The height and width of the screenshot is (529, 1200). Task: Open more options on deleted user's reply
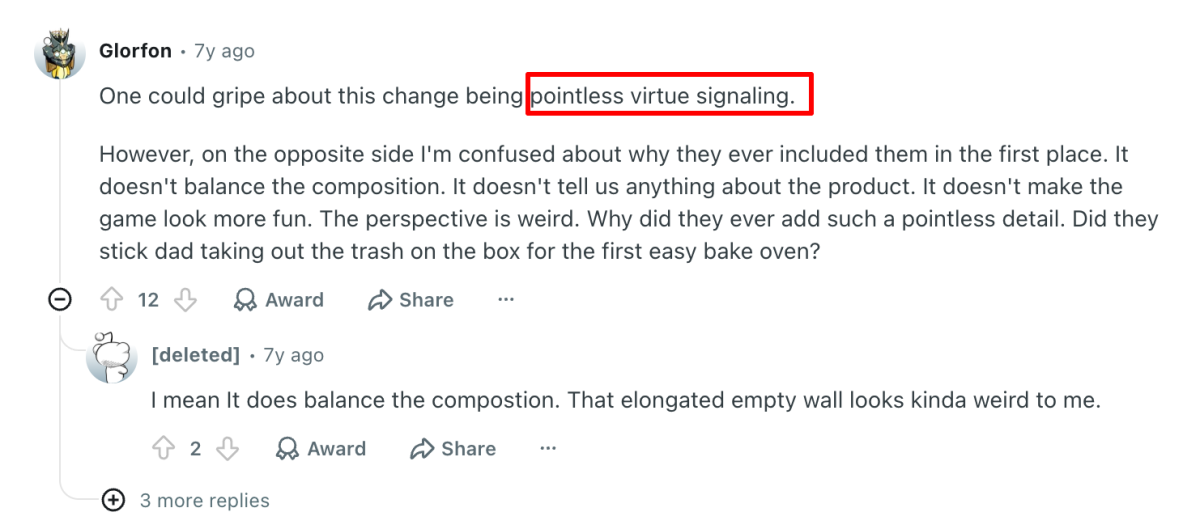548,449
